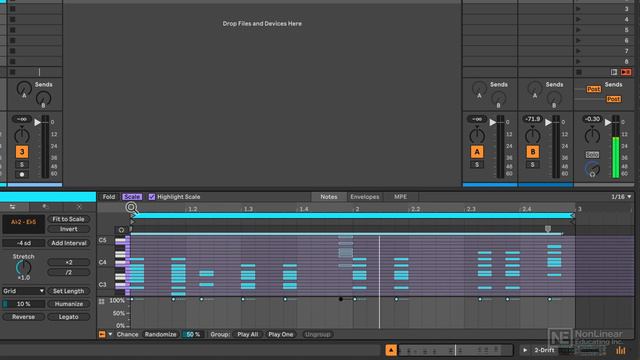This screenshot has height=360, width=640.
Task: Launch scene 8 from the master track
Action: click(x=578, y=62)
